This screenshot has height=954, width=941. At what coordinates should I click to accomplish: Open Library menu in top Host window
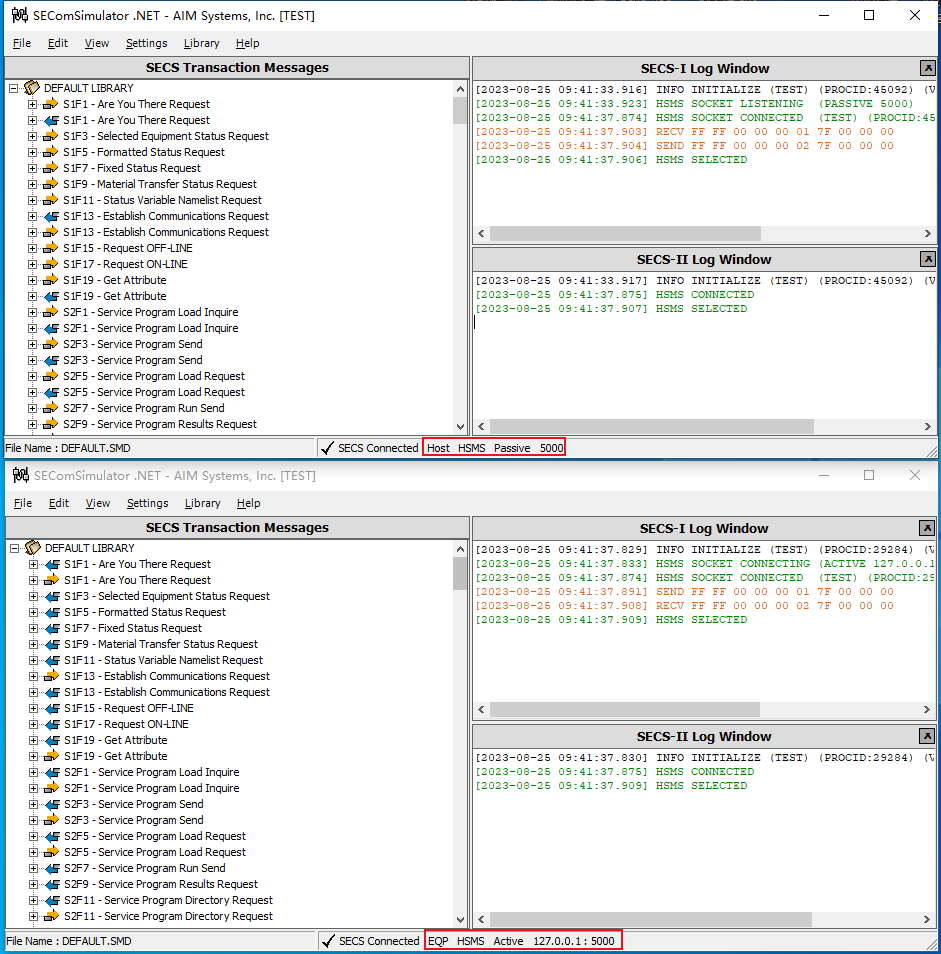tap(201, 43)
